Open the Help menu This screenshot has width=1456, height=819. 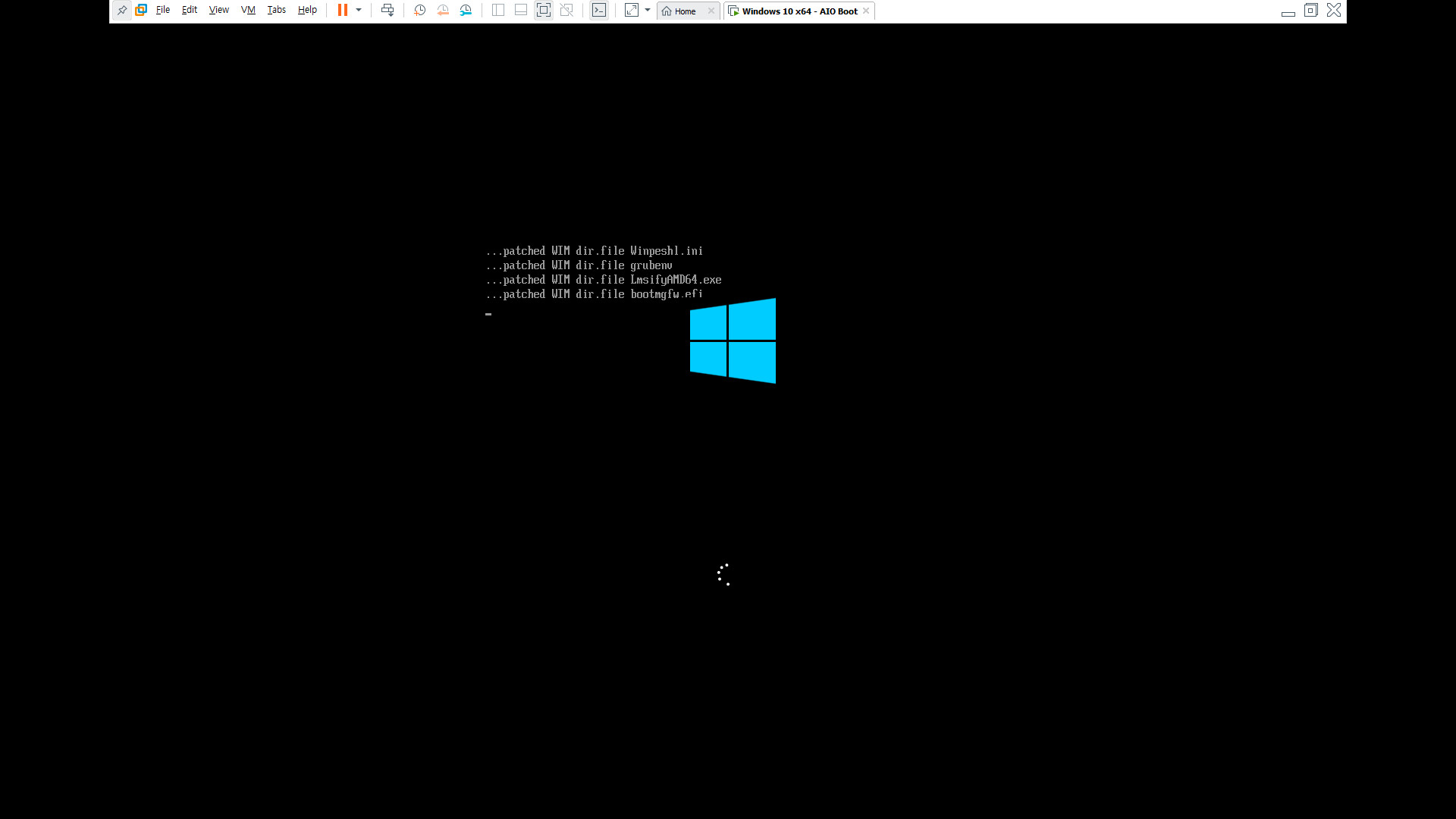tap(308, 11)
